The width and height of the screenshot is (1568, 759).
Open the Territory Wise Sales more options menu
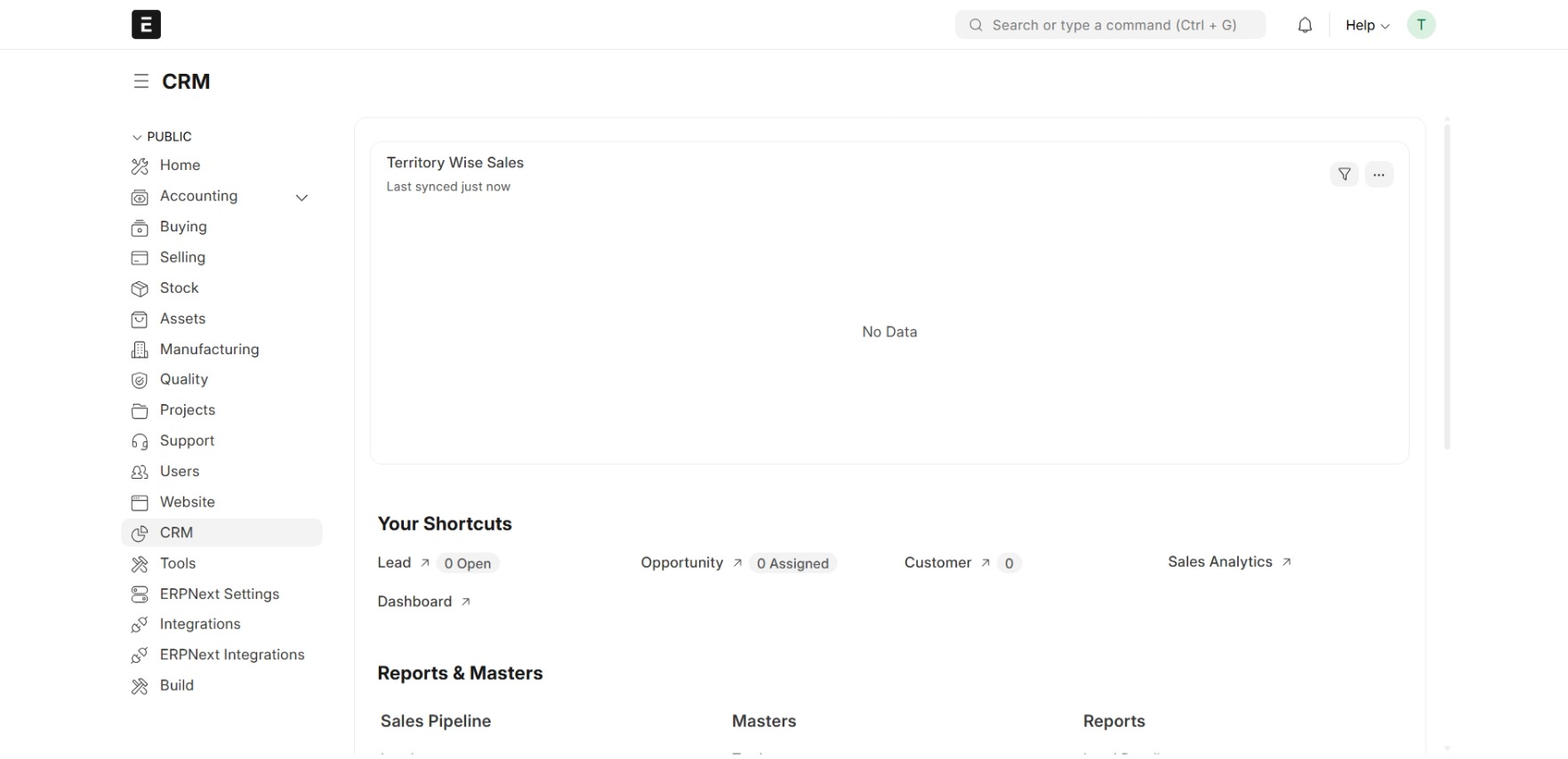tap(1379, 174)
